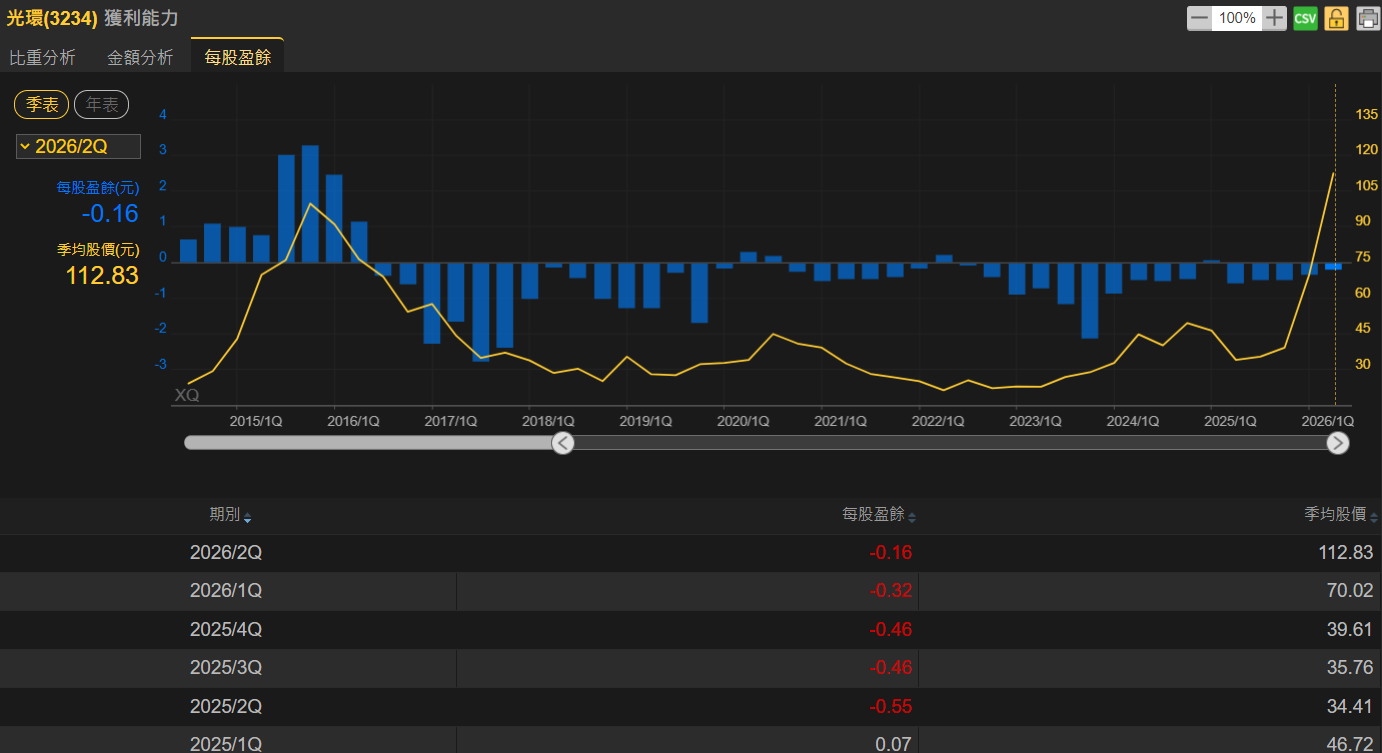
Task: Select the 每股盈餘 tab
Action: coord(238,57)
